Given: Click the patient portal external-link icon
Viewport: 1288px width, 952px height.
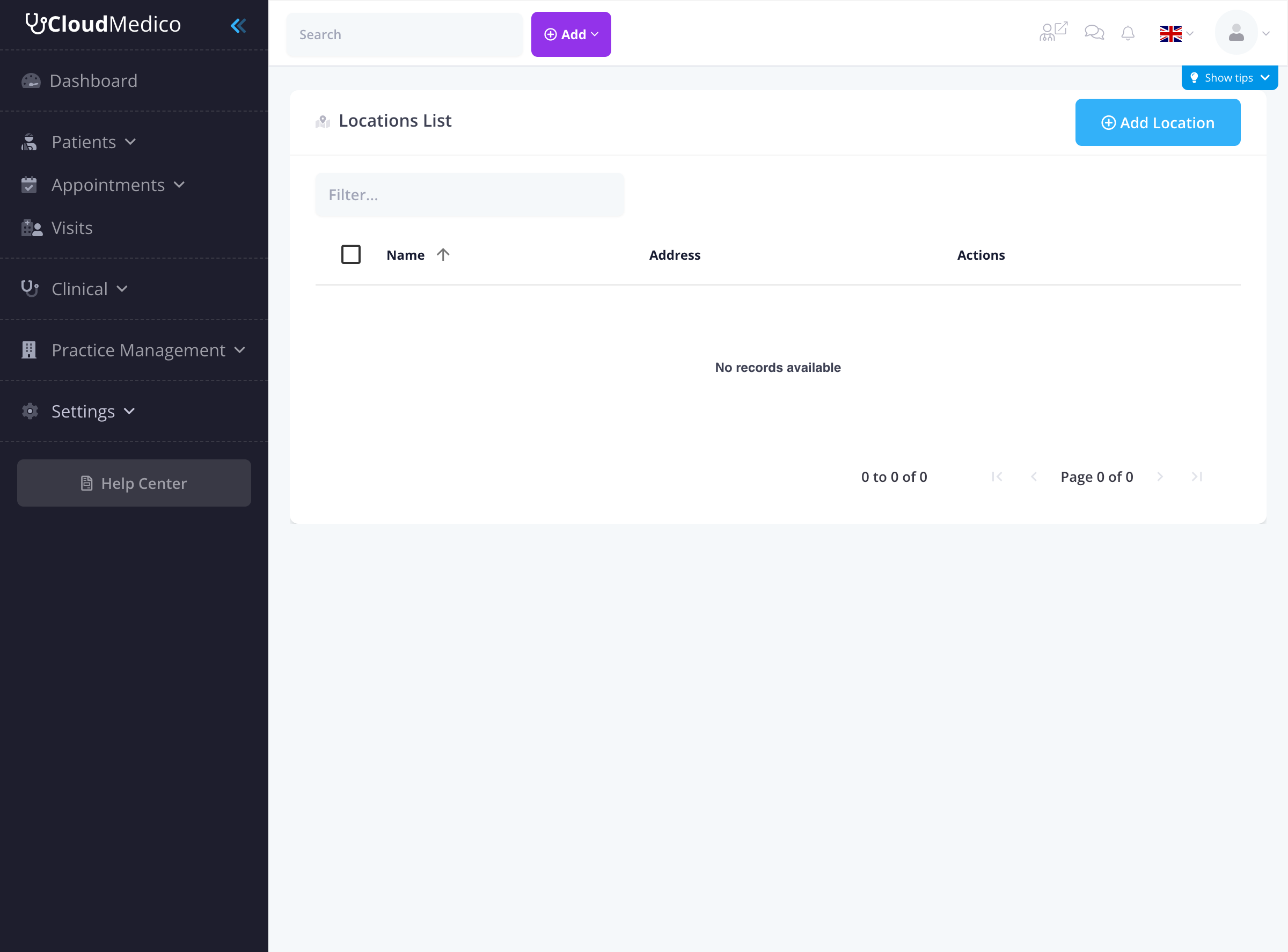Looking at the screenshot, I should (1053, 32).
